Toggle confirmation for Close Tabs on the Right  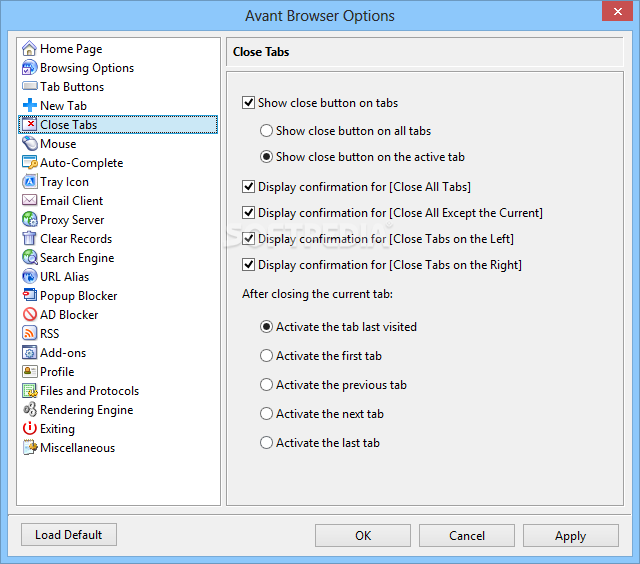tap(248, 265)
